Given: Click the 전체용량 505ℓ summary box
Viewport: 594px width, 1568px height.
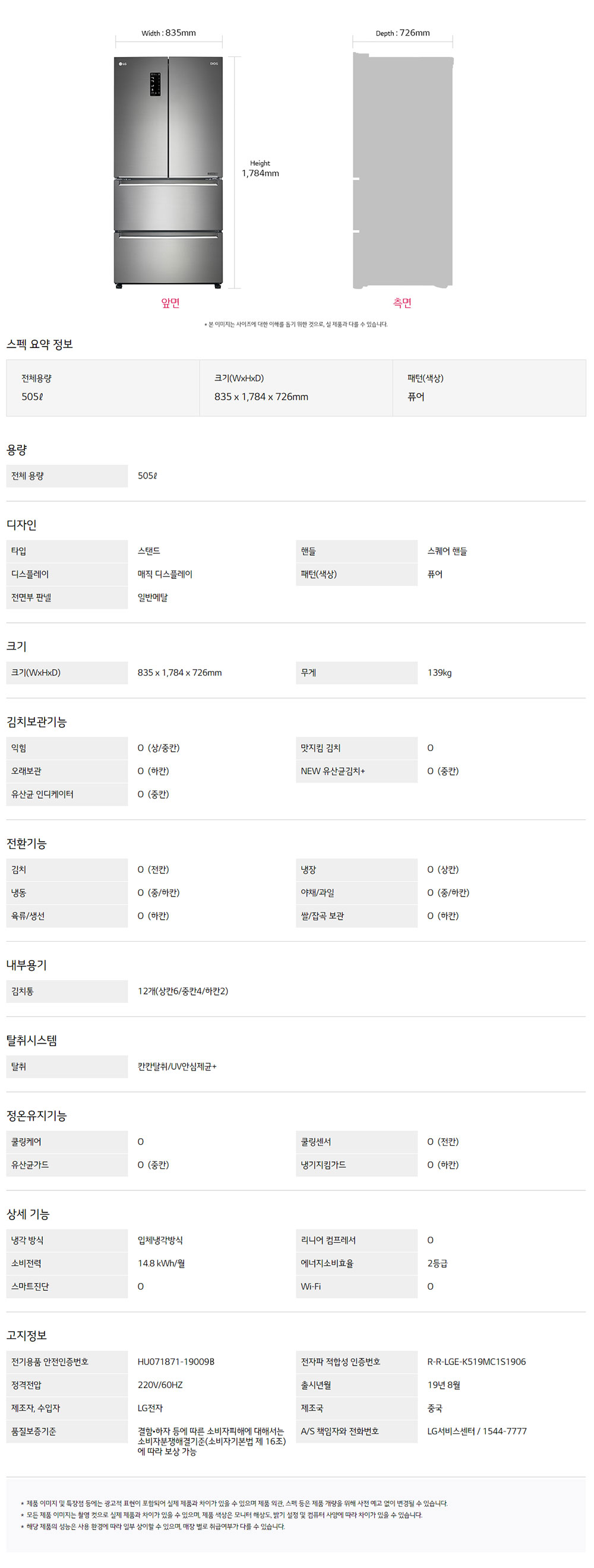Looking at the screenshot, I should [x=103, y=388].
